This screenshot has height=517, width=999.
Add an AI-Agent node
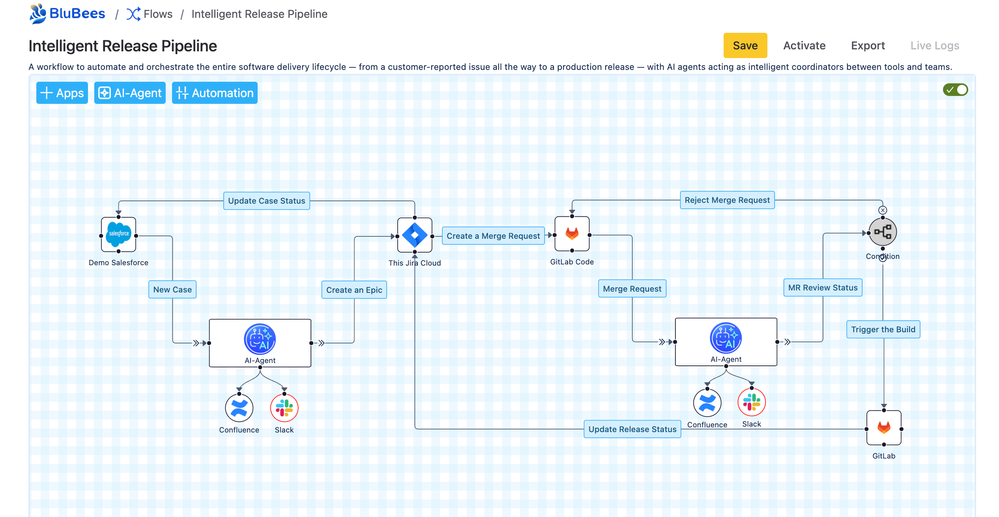tap(130, 93)
